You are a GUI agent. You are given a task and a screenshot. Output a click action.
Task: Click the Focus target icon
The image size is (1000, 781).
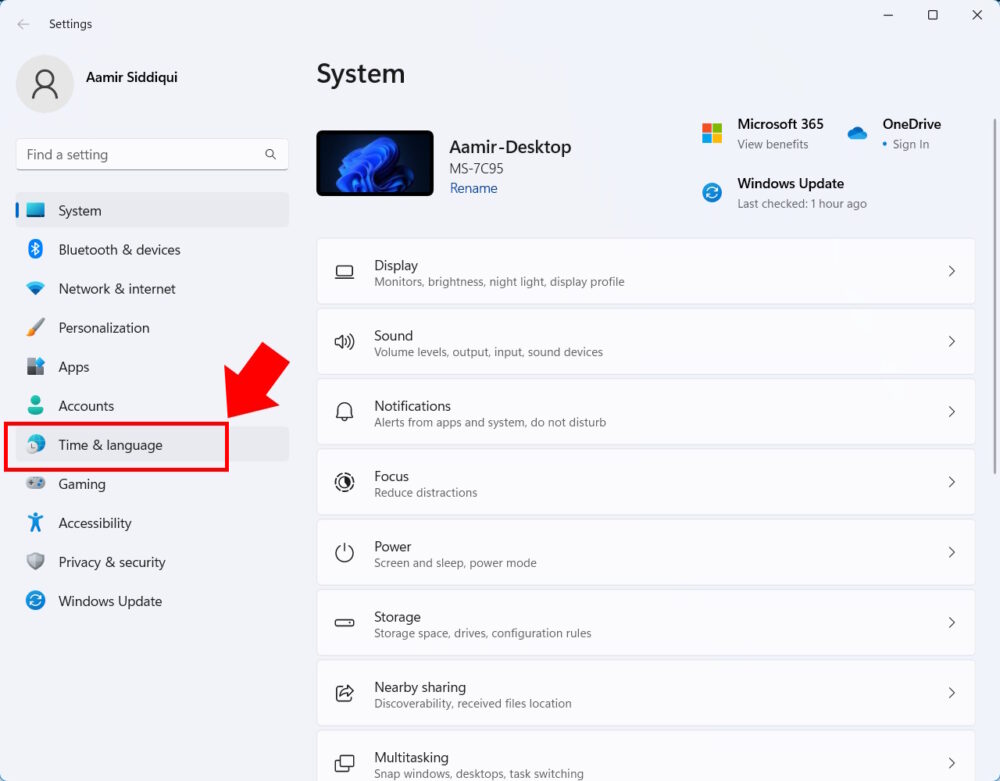click(x=344, y=482)
